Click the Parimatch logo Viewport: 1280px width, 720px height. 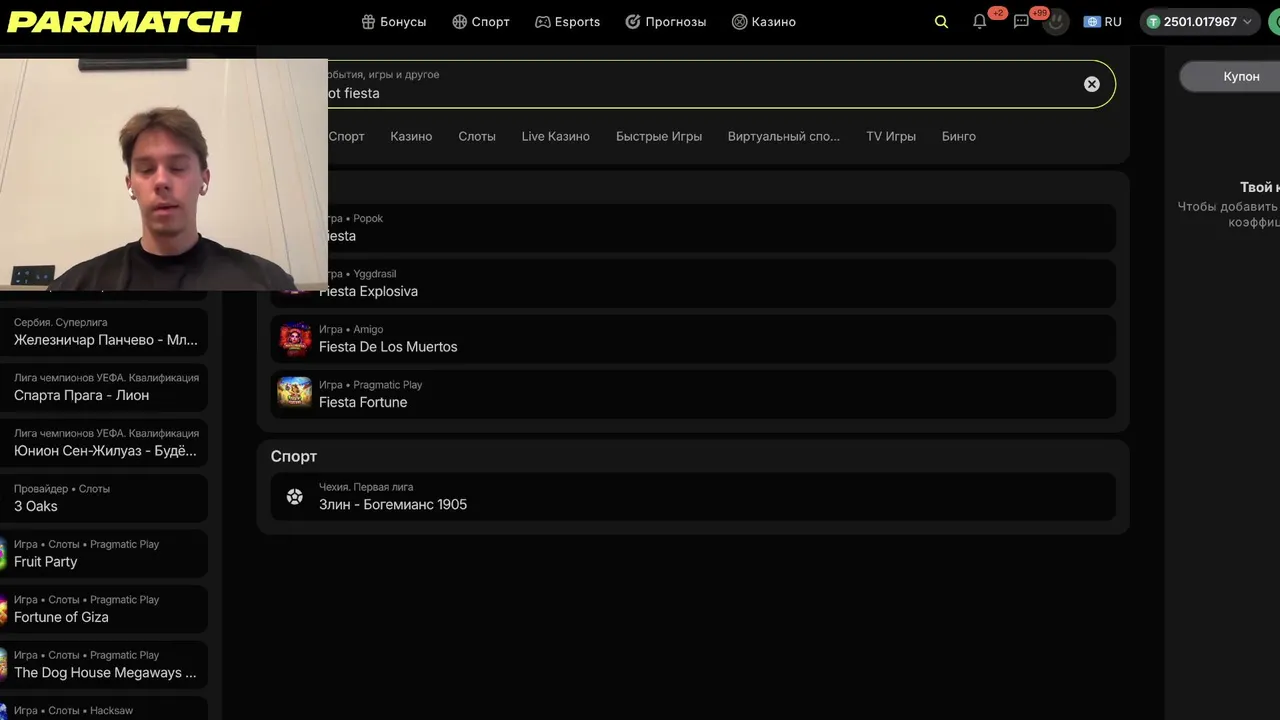point(124,22)
